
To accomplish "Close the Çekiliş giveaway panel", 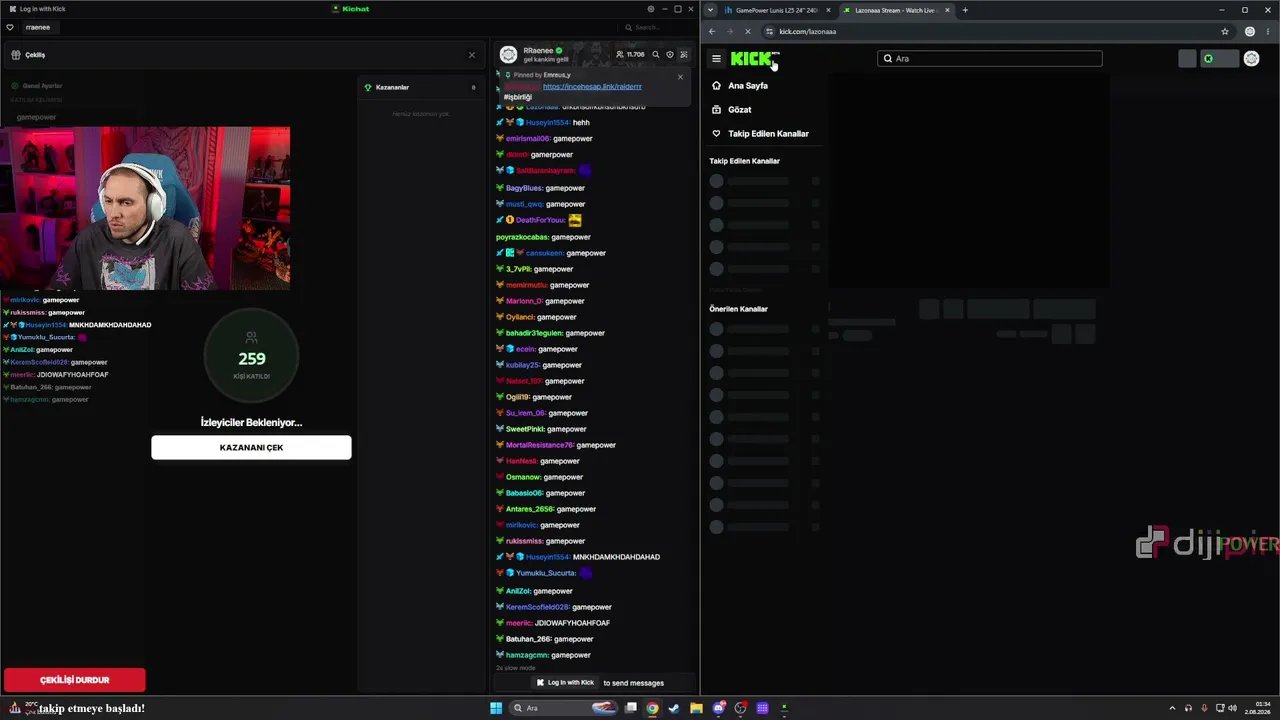I will coord(472,55).
